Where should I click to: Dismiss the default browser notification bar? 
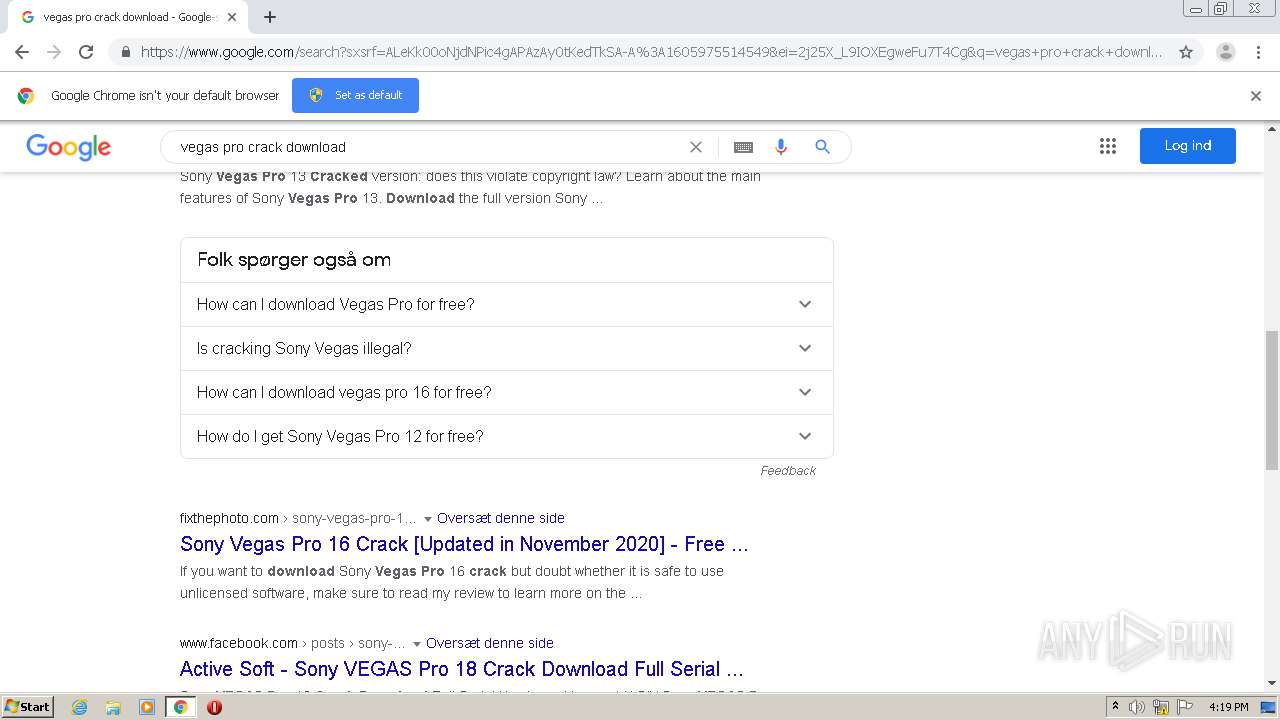pyautogui.click(x=1256, y=96)
